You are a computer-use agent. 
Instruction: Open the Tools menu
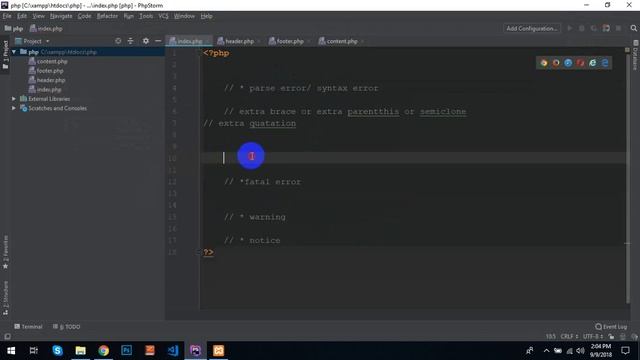[x=146, y=16]
